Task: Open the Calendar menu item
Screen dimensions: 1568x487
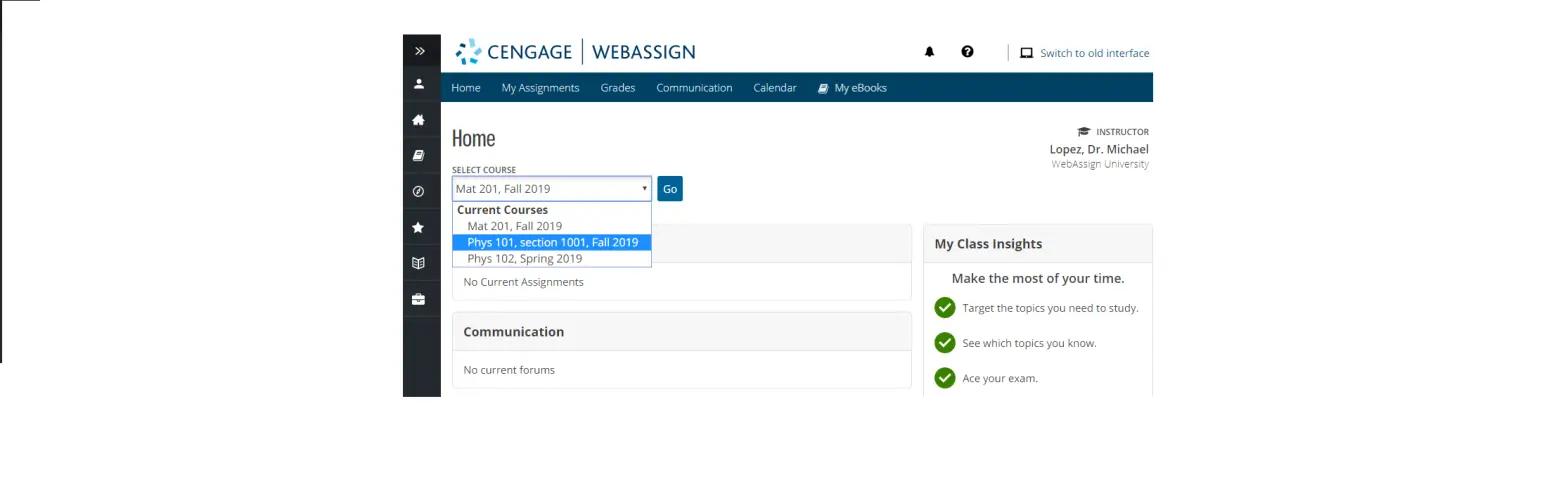Action: 775,88
